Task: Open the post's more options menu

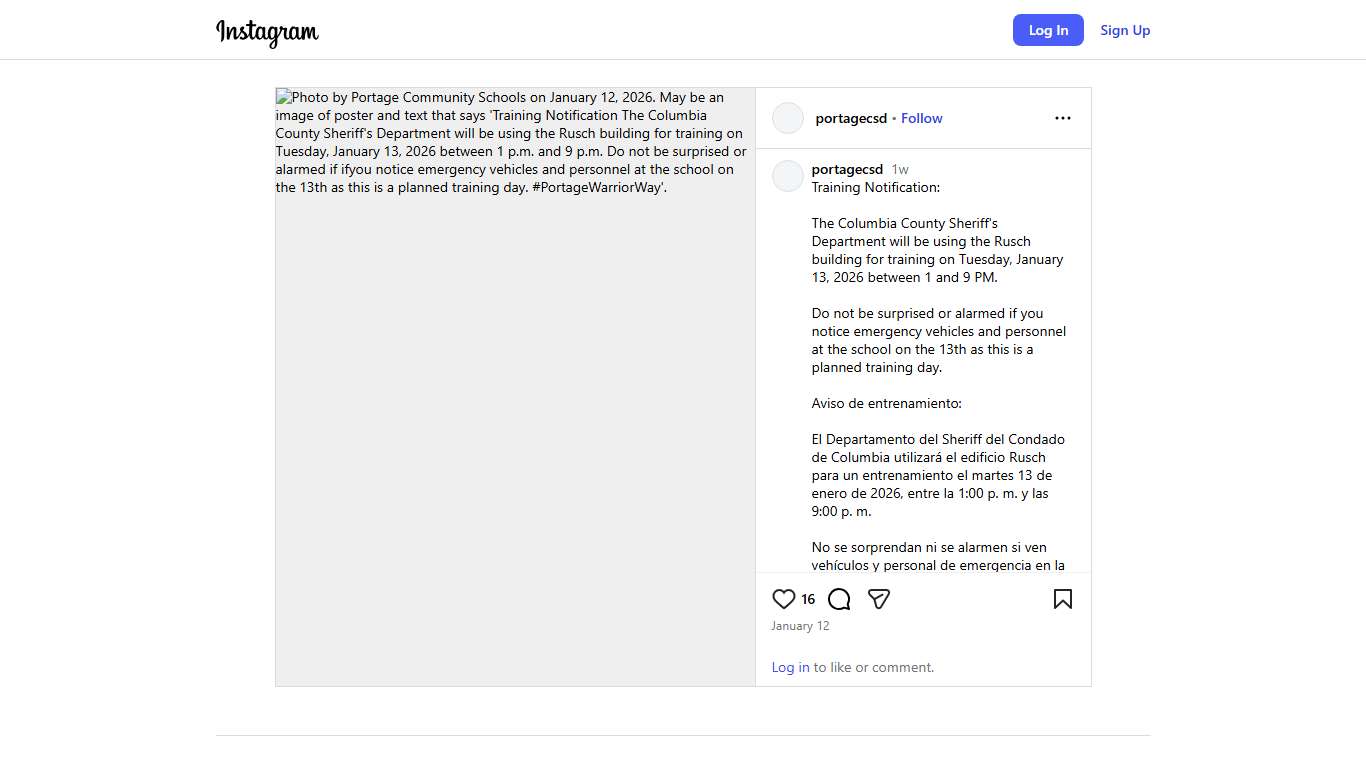Action: (x=1062, y=118)
